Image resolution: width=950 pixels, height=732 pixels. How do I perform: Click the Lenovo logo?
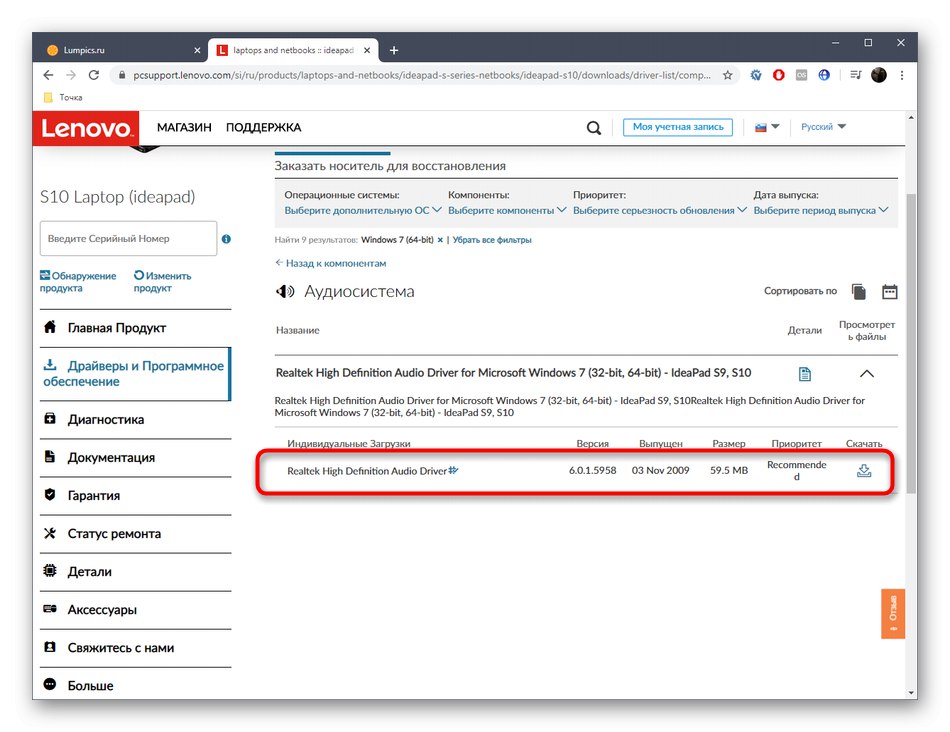point(85,128)
